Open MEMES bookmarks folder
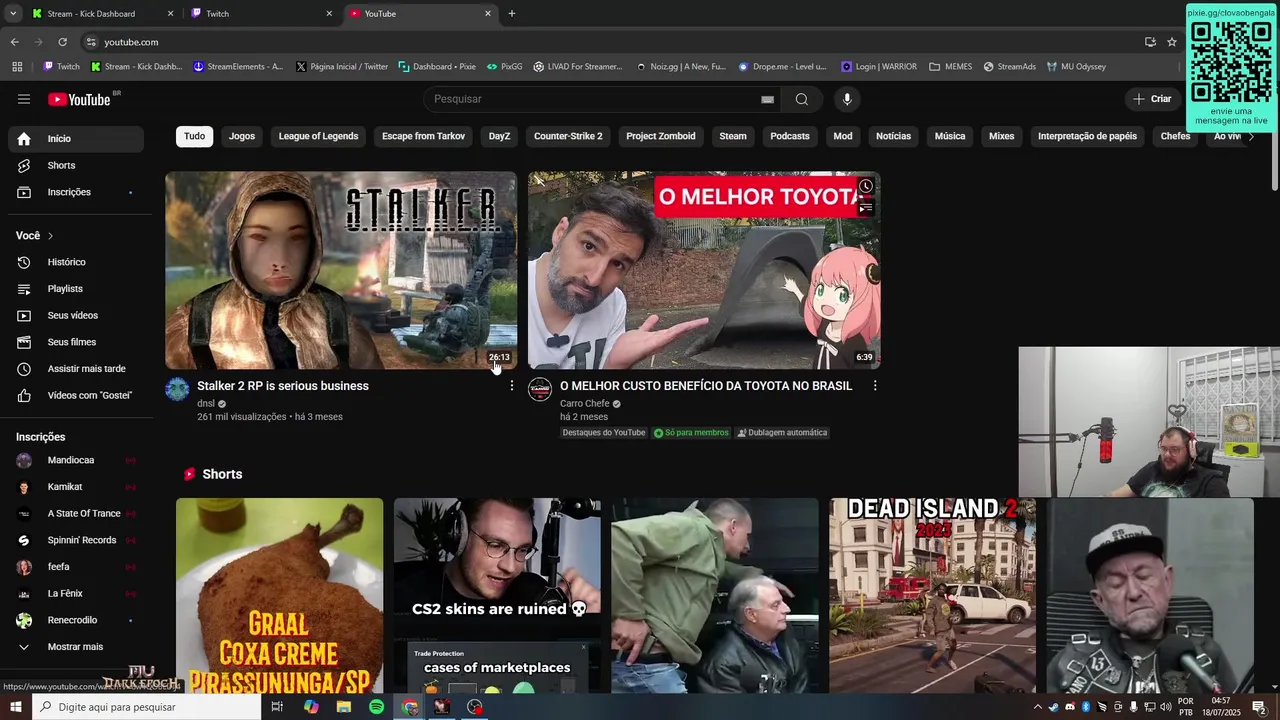 pyautogui.click(x=950, y=67)
